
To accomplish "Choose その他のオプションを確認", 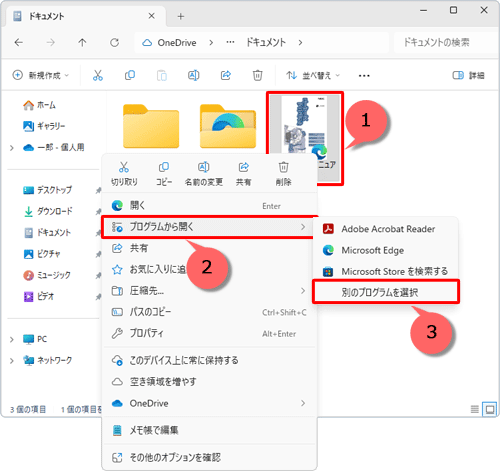I will (x=209, y=458).
